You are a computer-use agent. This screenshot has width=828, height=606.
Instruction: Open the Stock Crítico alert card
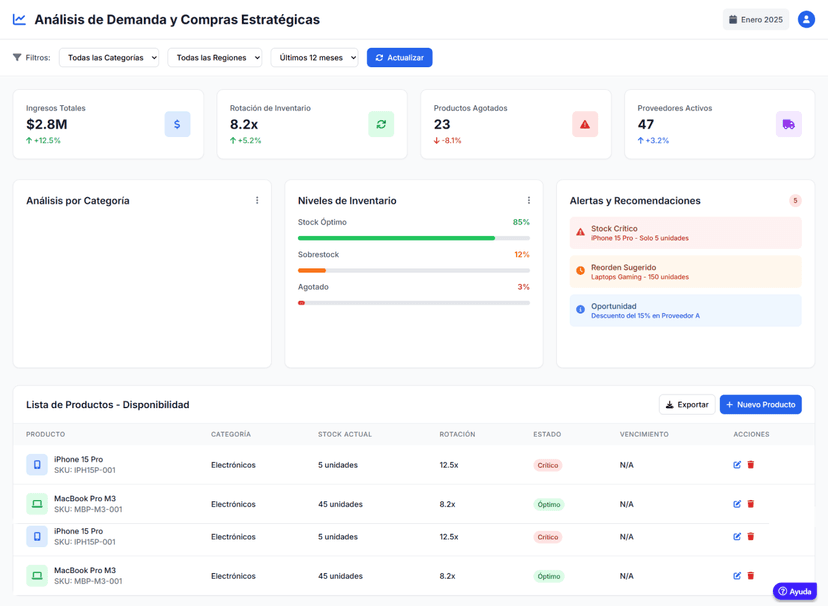click(x=685, y=233)
